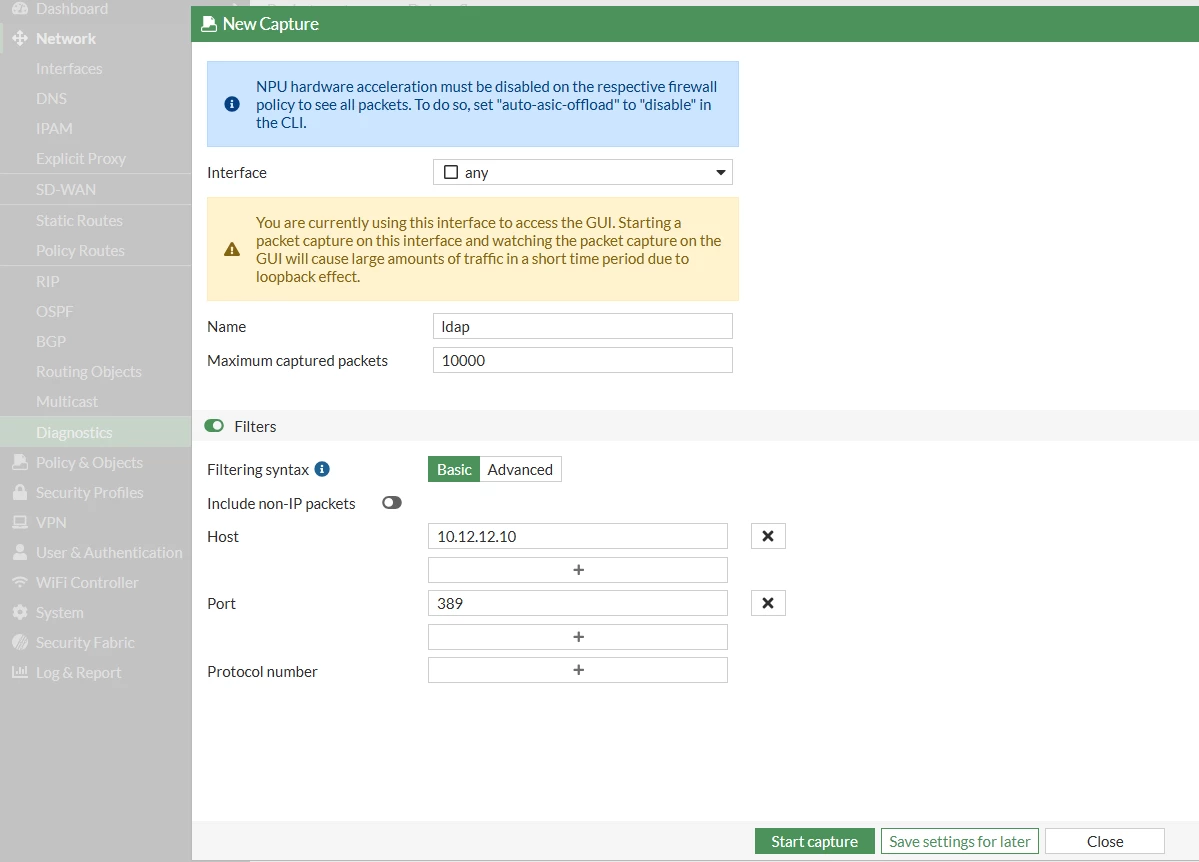Viewport: 1199px width, 862px height.
Task: Click the Security Fabric sidebar icon
Action: tap(20, 642)
